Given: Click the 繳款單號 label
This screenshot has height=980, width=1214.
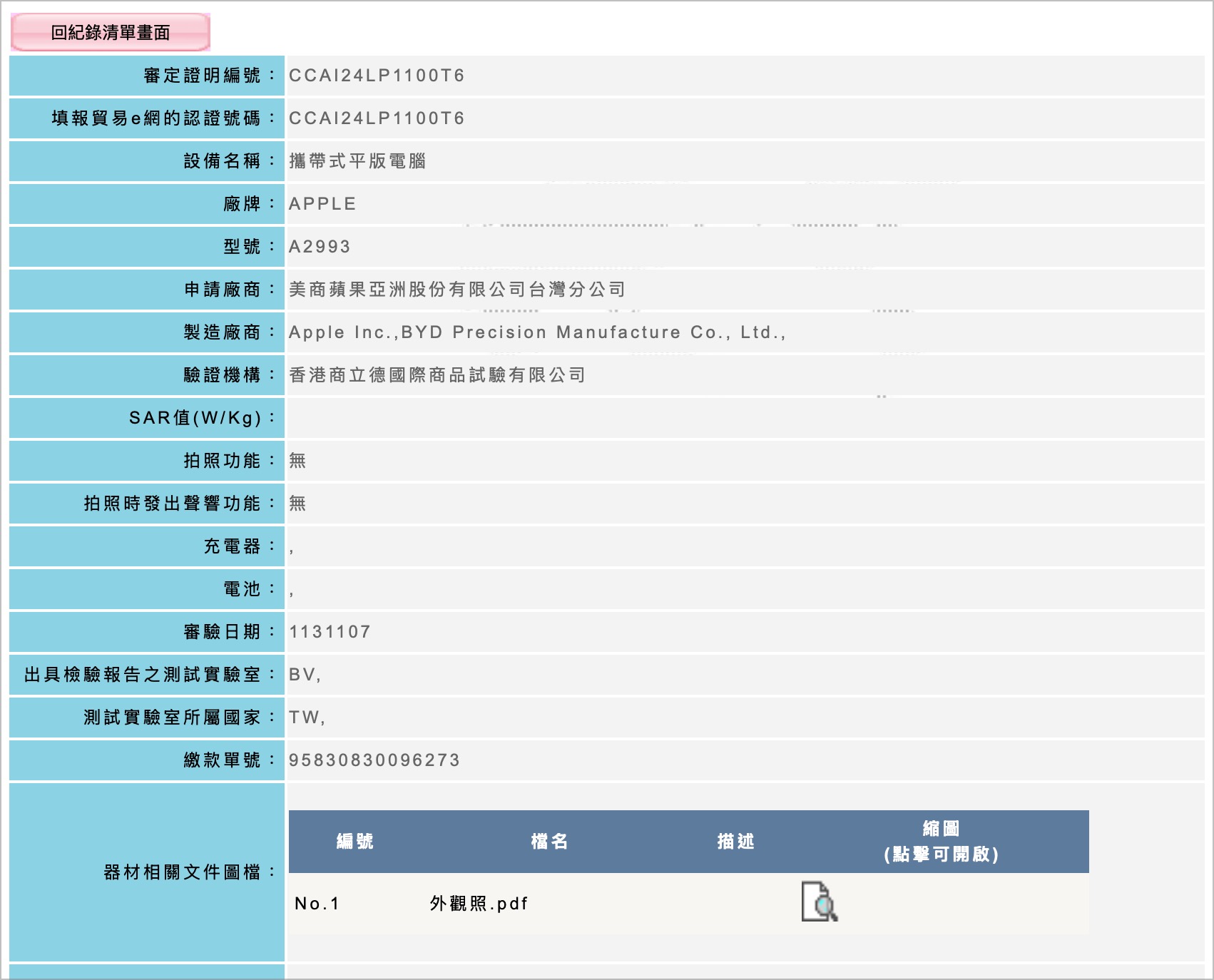Looking at the screenshot, I should pos(229,760).
